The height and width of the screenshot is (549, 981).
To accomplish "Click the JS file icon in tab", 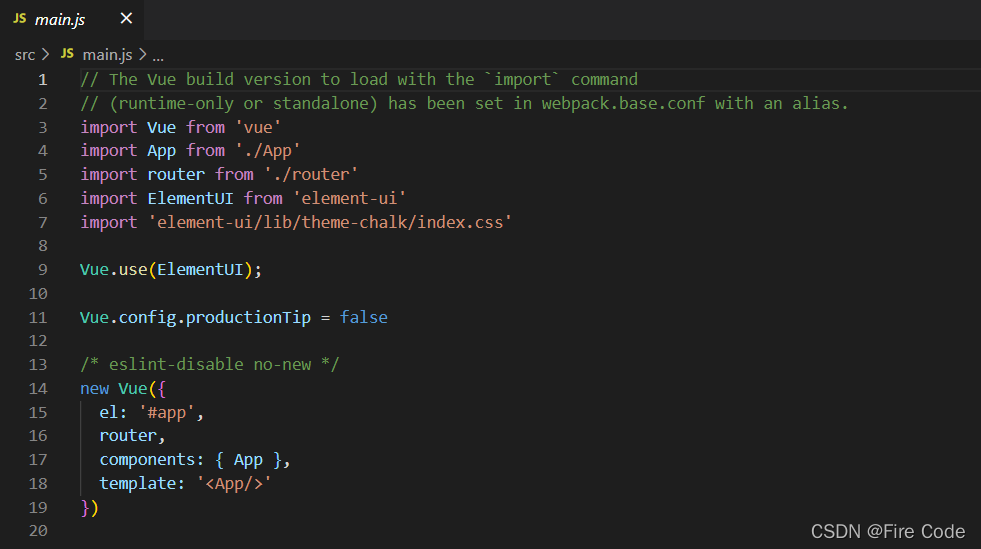I will tap(20, 19).
